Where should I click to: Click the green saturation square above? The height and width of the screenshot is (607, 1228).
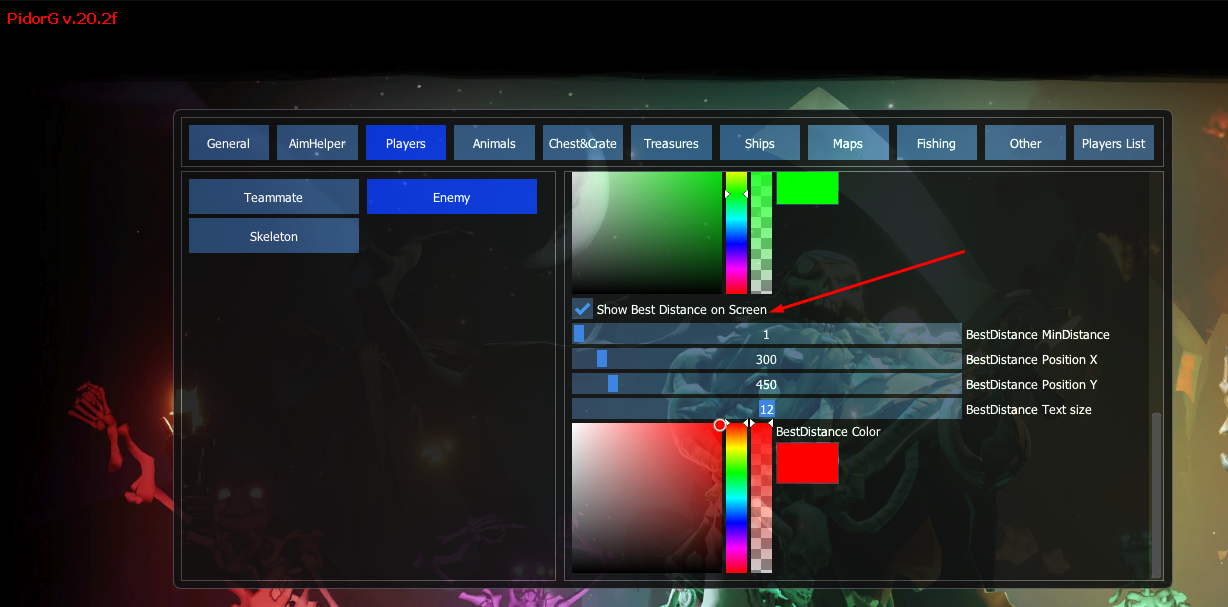(646, 233)
